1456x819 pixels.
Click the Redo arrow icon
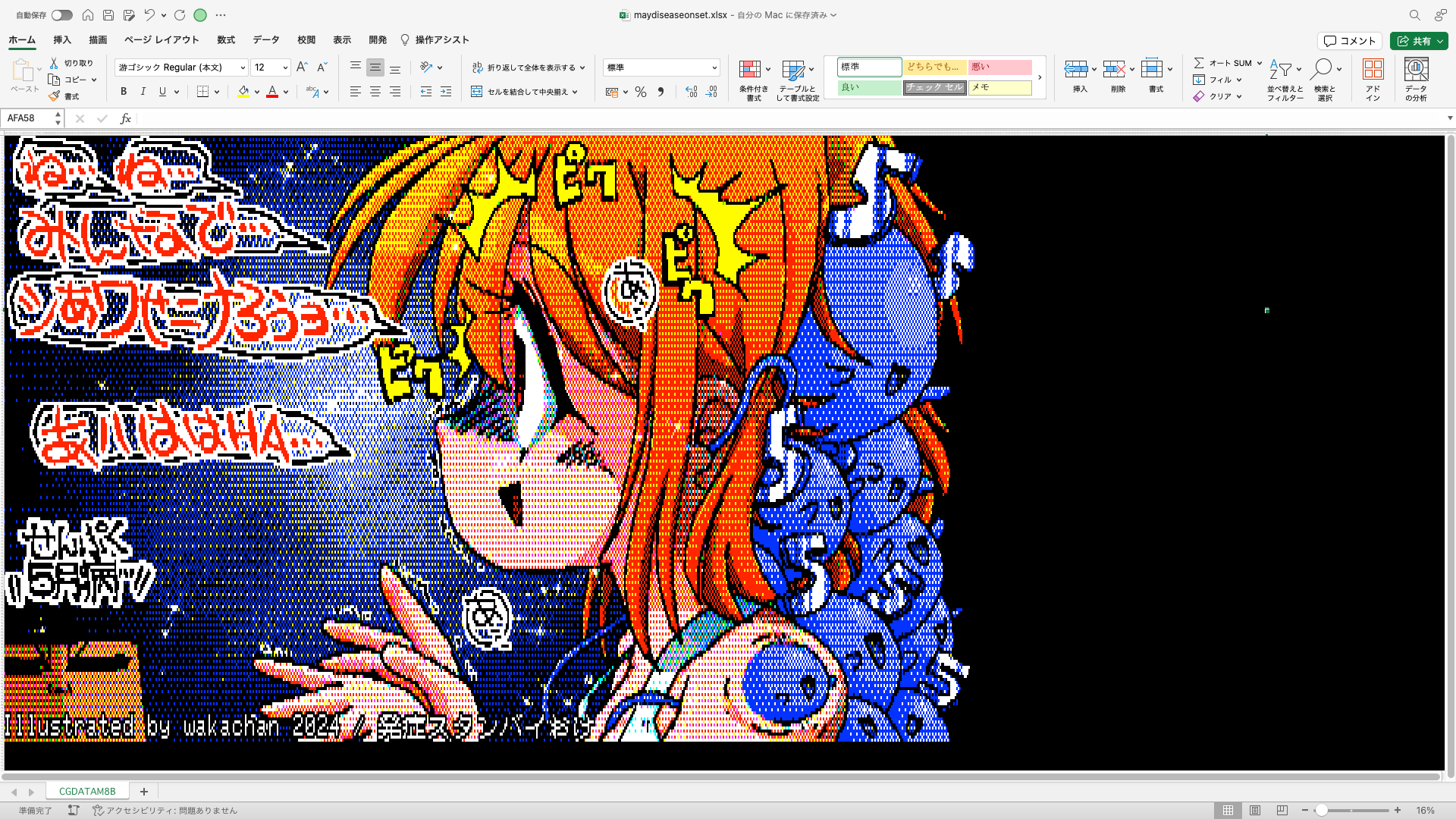click(x=180, y=15)
